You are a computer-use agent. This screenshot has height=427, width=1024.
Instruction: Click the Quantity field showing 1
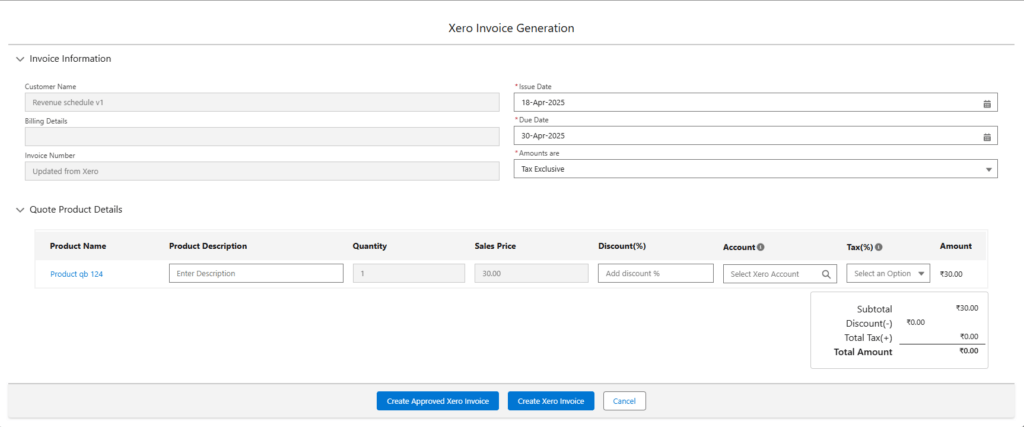point(409,274)
